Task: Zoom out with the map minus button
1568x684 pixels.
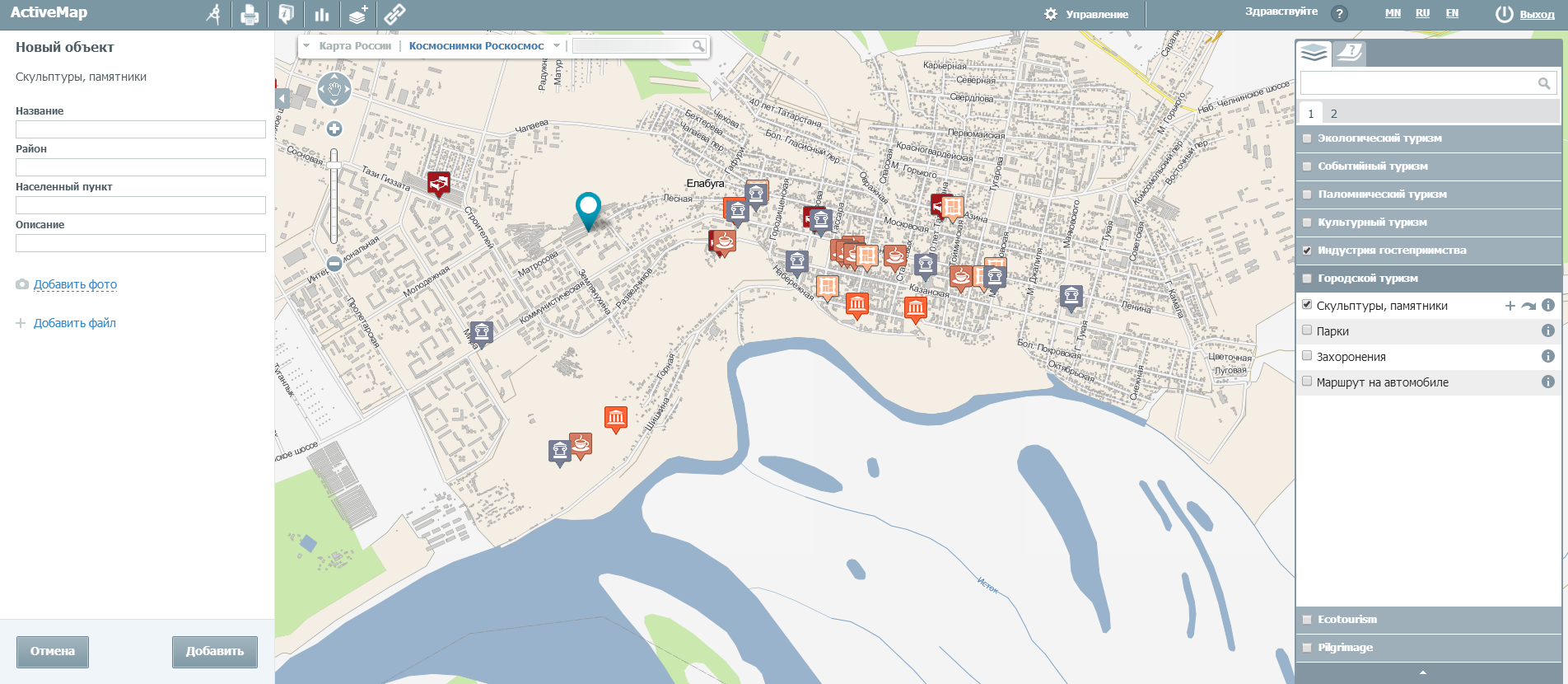Action: (x=334, y=264)
